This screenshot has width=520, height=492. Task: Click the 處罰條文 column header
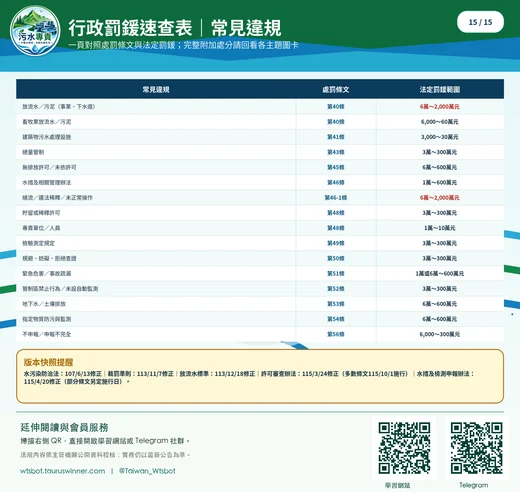[x=336, y=89]
